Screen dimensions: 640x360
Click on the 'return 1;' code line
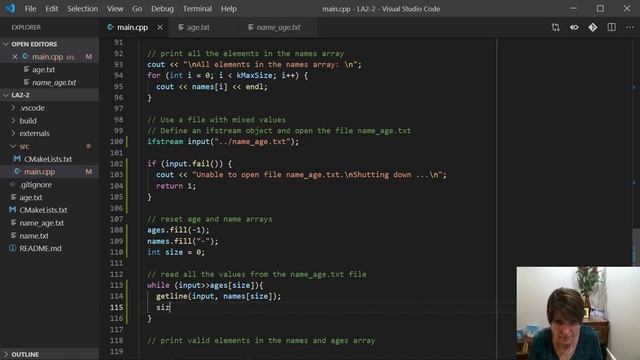[x=176, y=186]
